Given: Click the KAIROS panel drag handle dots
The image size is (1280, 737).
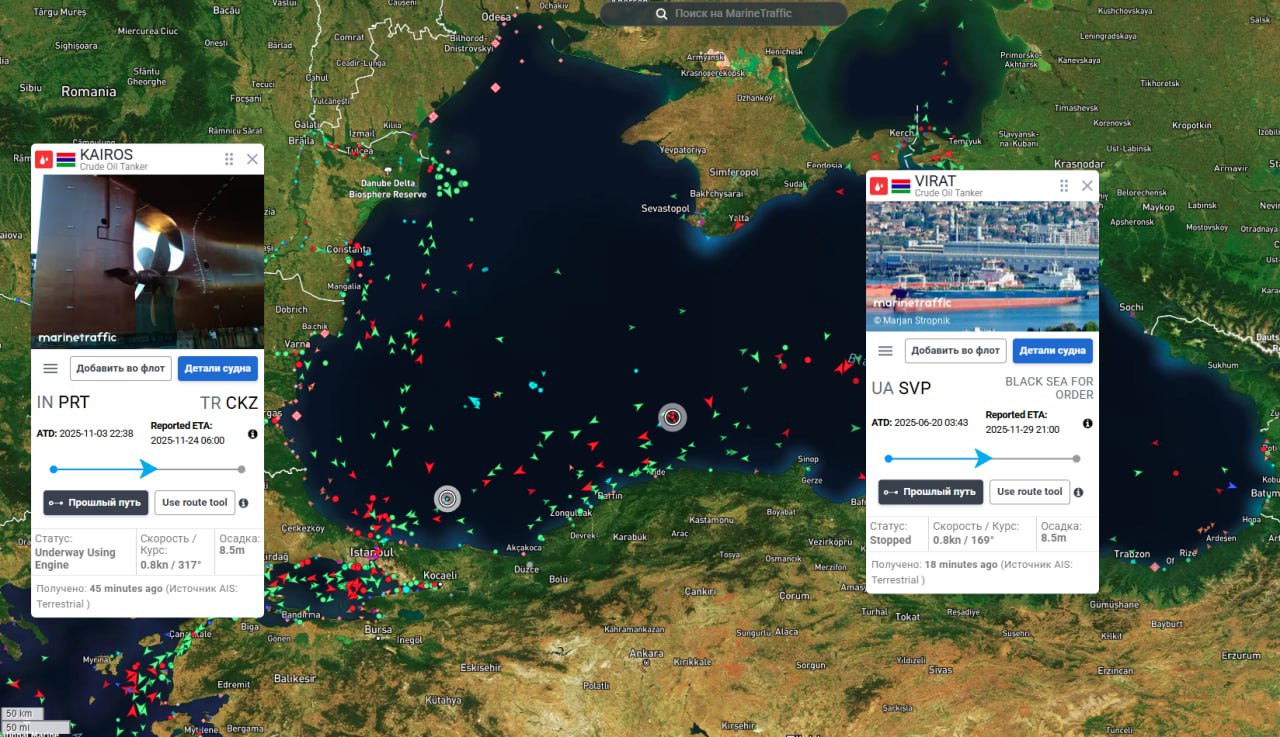Looking at the screenshot, I should pyautogui.click(x=229, y=159).
